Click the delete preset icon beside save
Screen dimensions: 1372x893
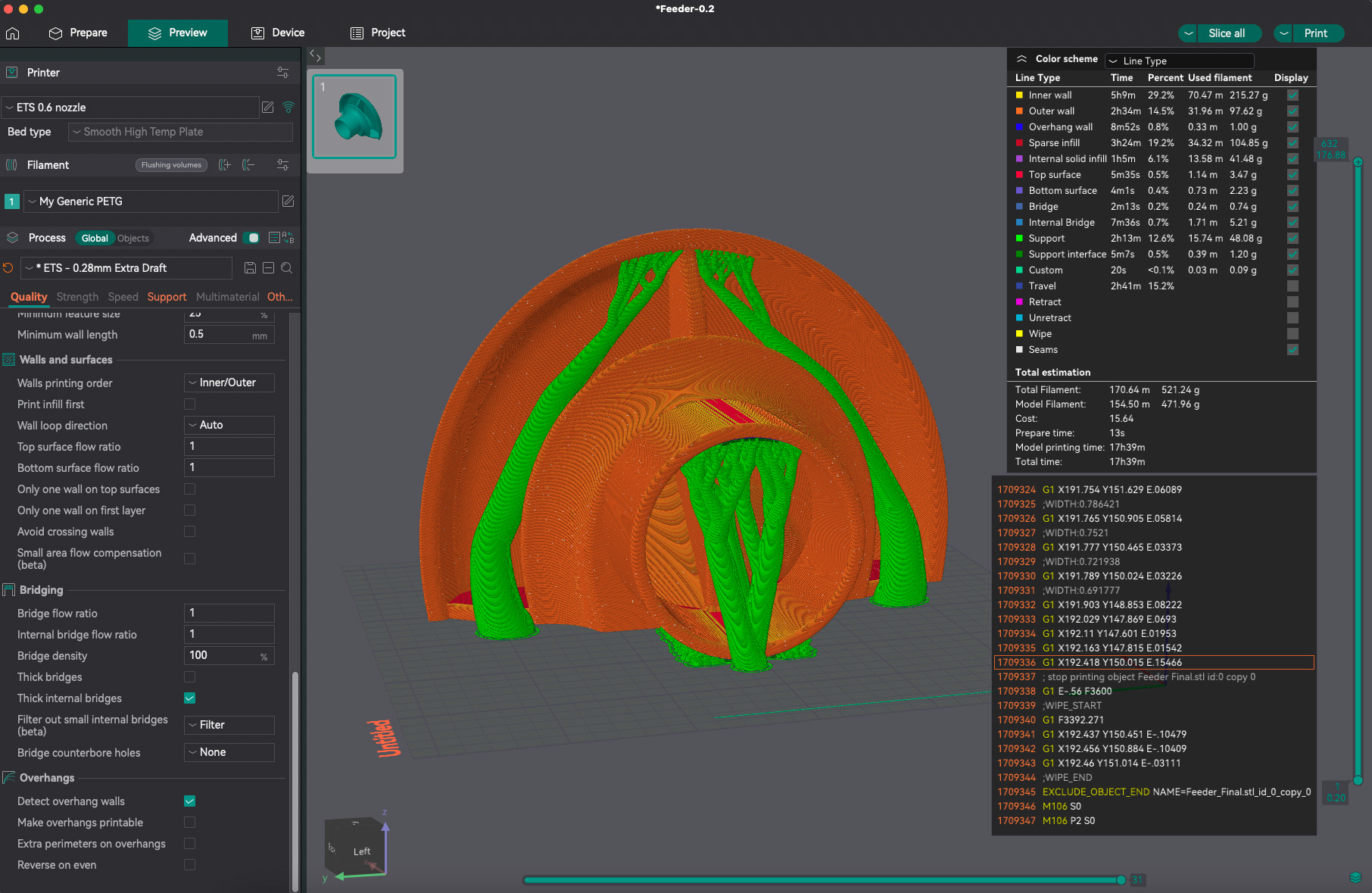coord(268,268)
